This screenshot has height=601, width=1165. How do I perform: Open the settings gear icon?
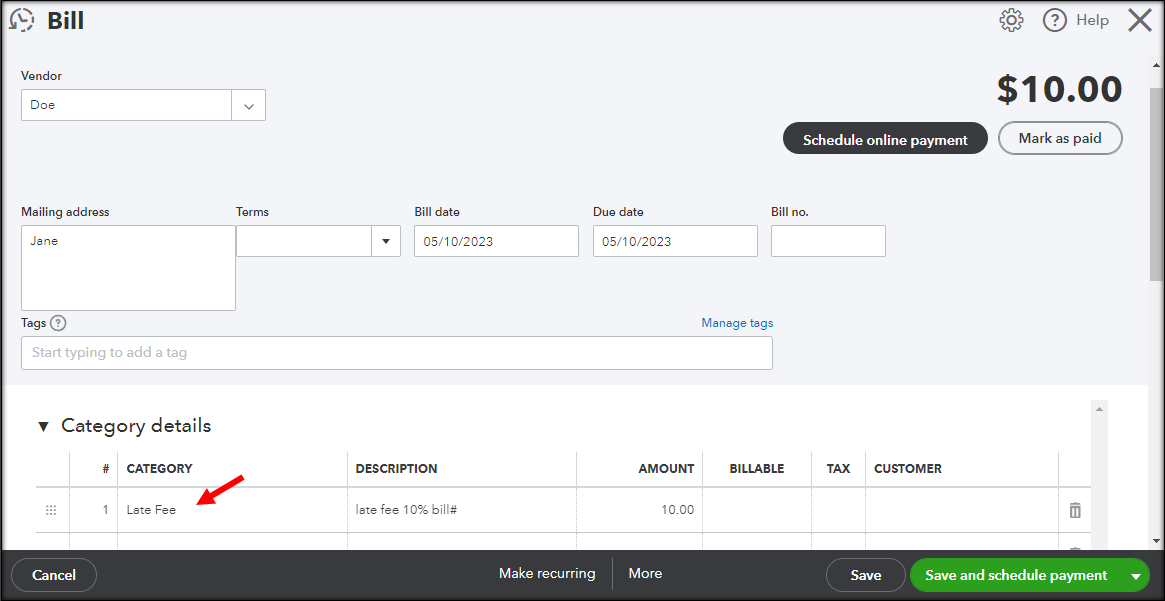pyautogui.click(x=1012, y=20)
